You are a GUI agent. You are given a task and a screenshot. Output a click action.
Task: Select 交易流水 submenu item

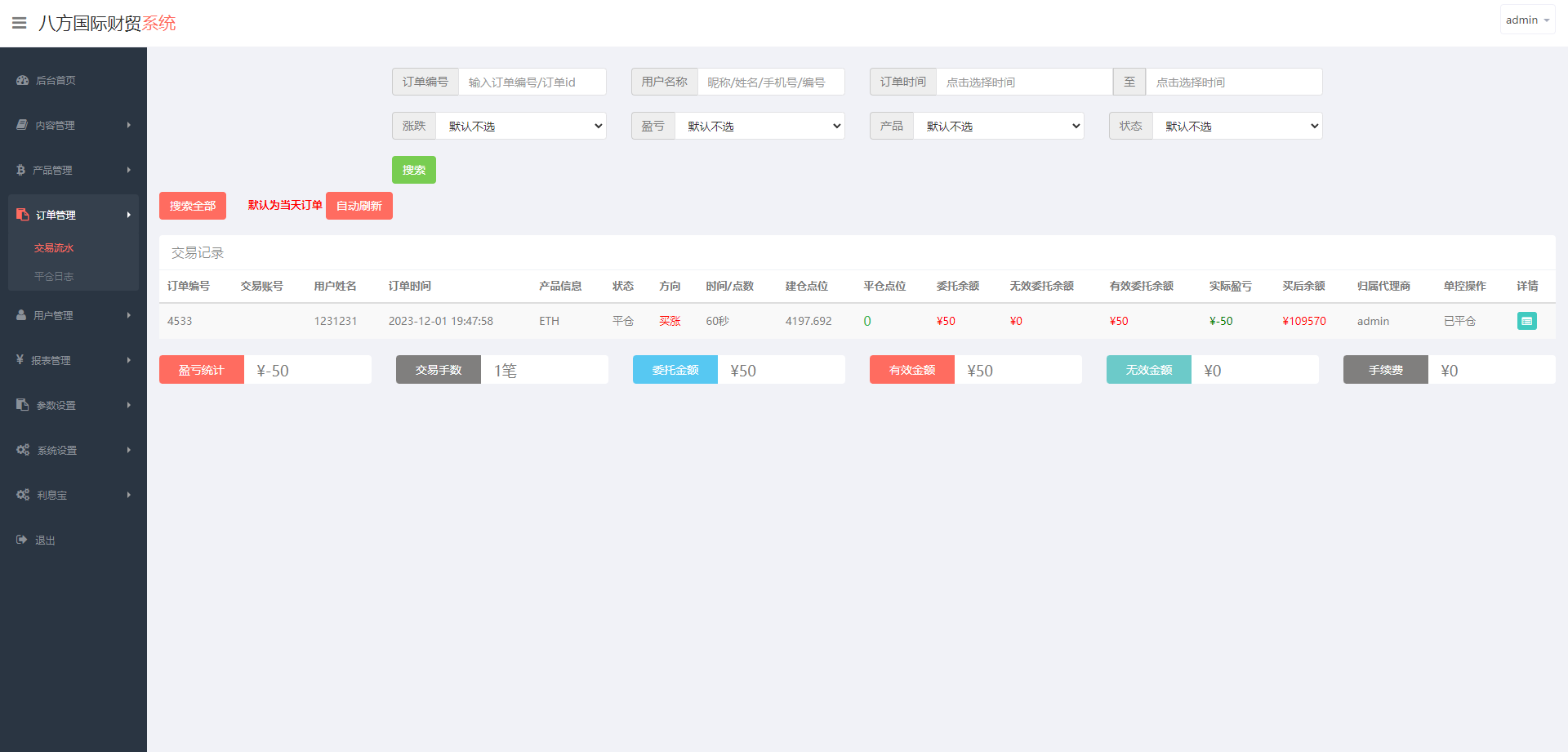click(x=54, y=248)
